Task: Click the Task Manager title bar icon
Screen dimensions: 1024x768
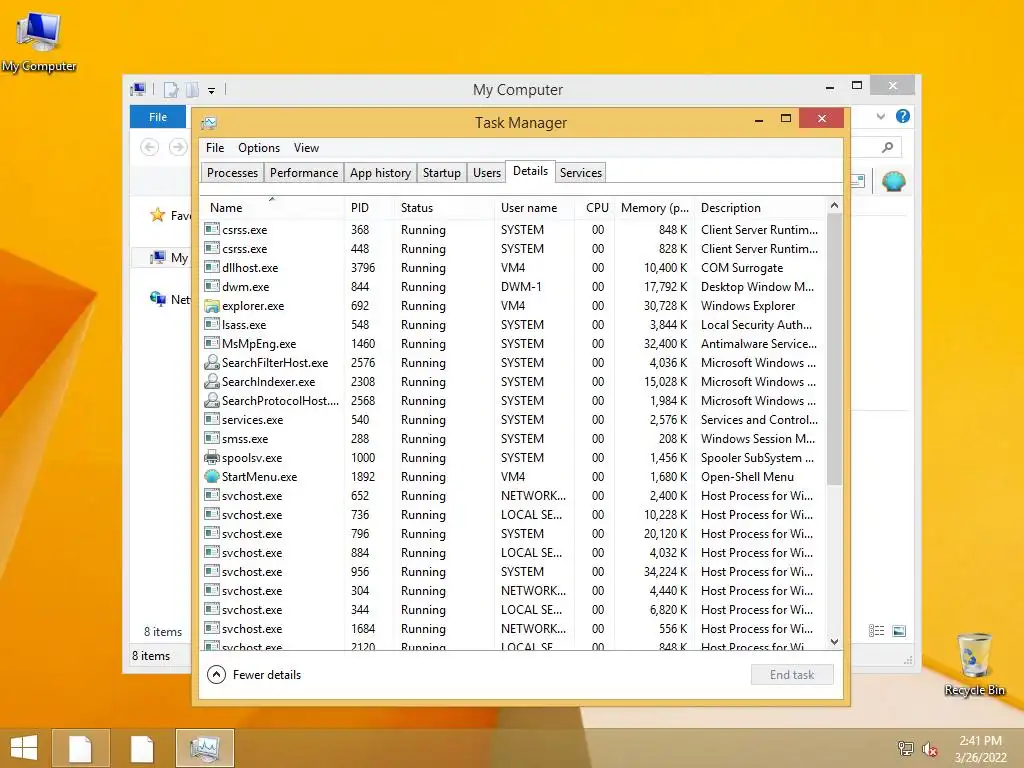Action: [209, 123]
